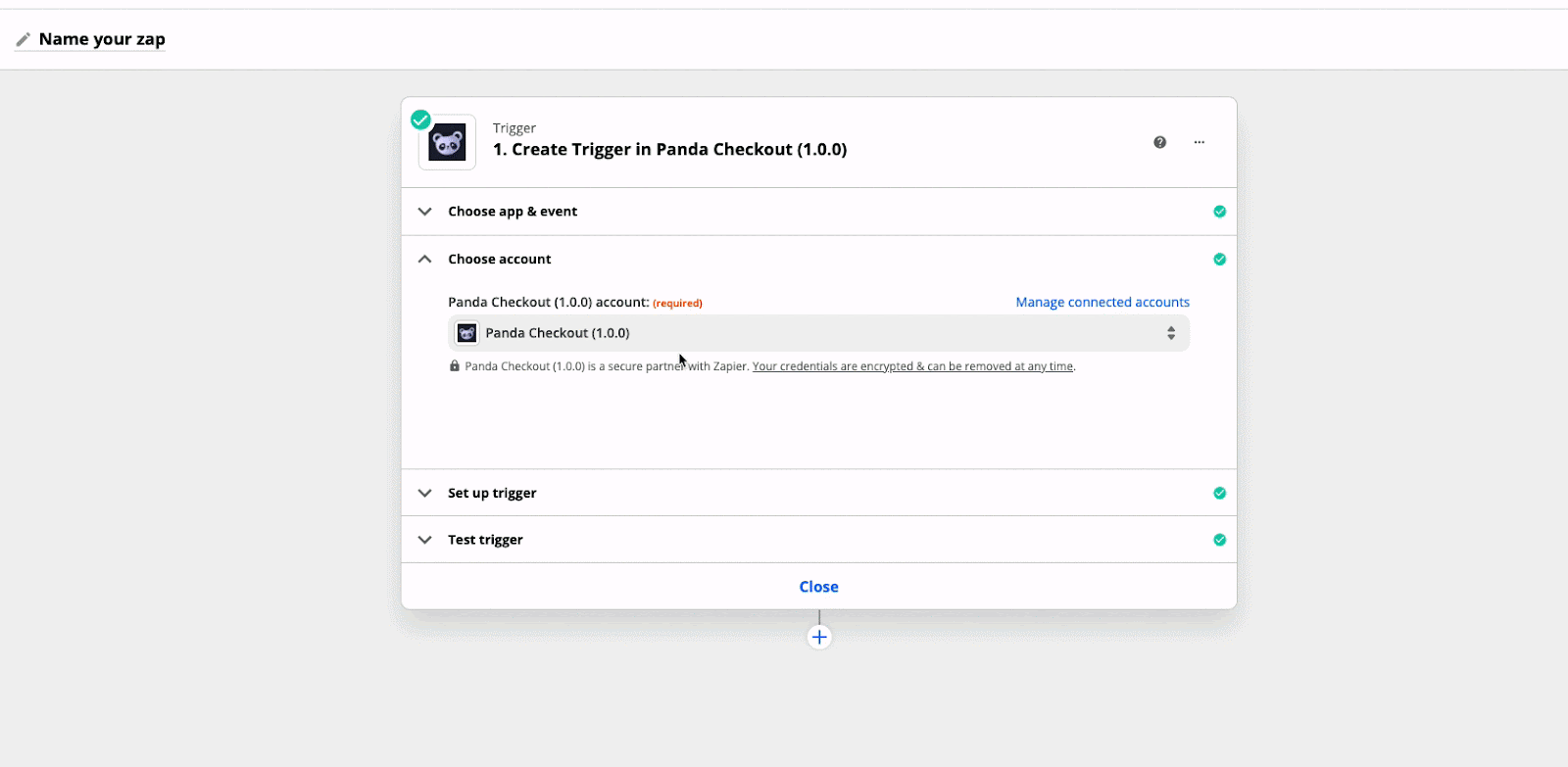Expand the Set up trigger chevron
1568x767 pixels.
(x=424, y=494)
